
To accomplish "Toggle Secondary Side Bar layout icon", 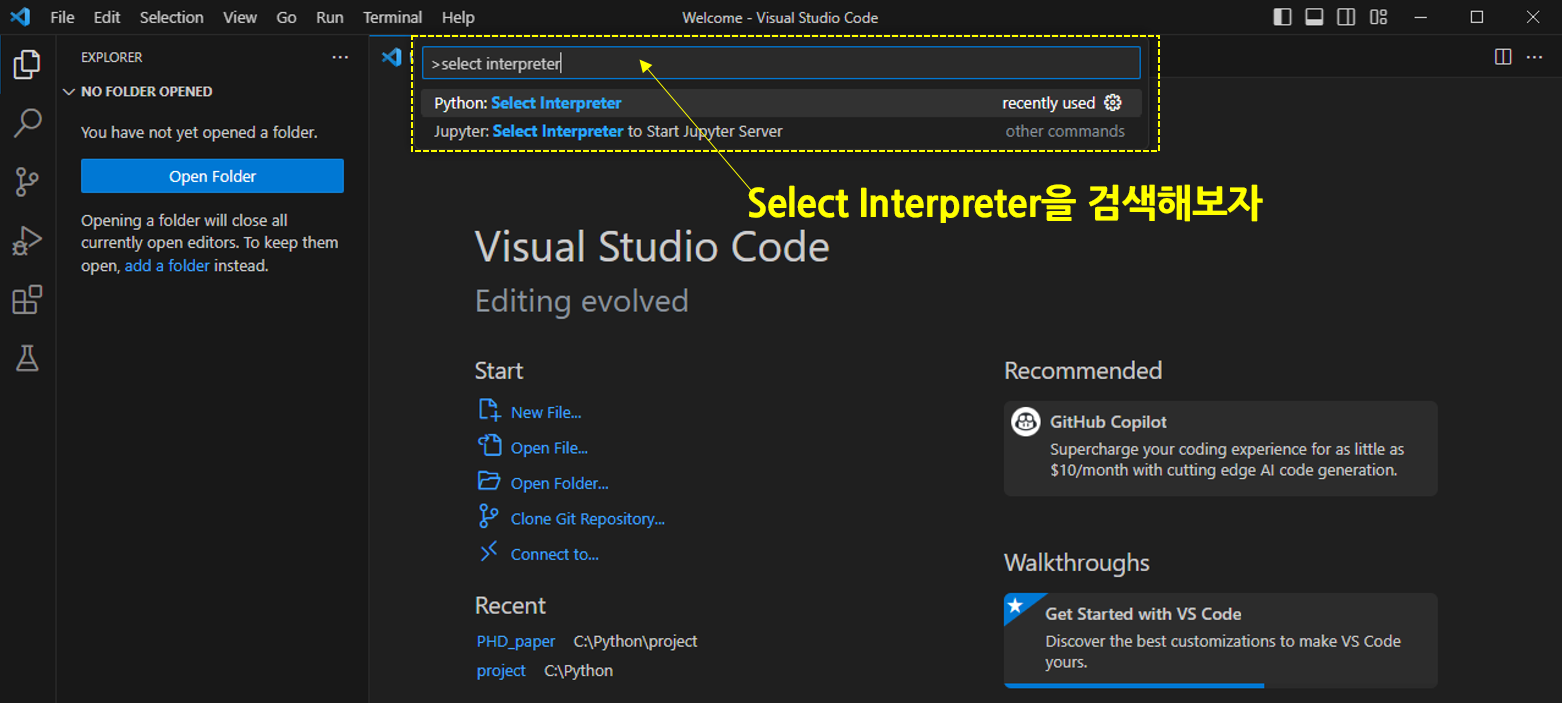I will click(x=1347, y=17).
